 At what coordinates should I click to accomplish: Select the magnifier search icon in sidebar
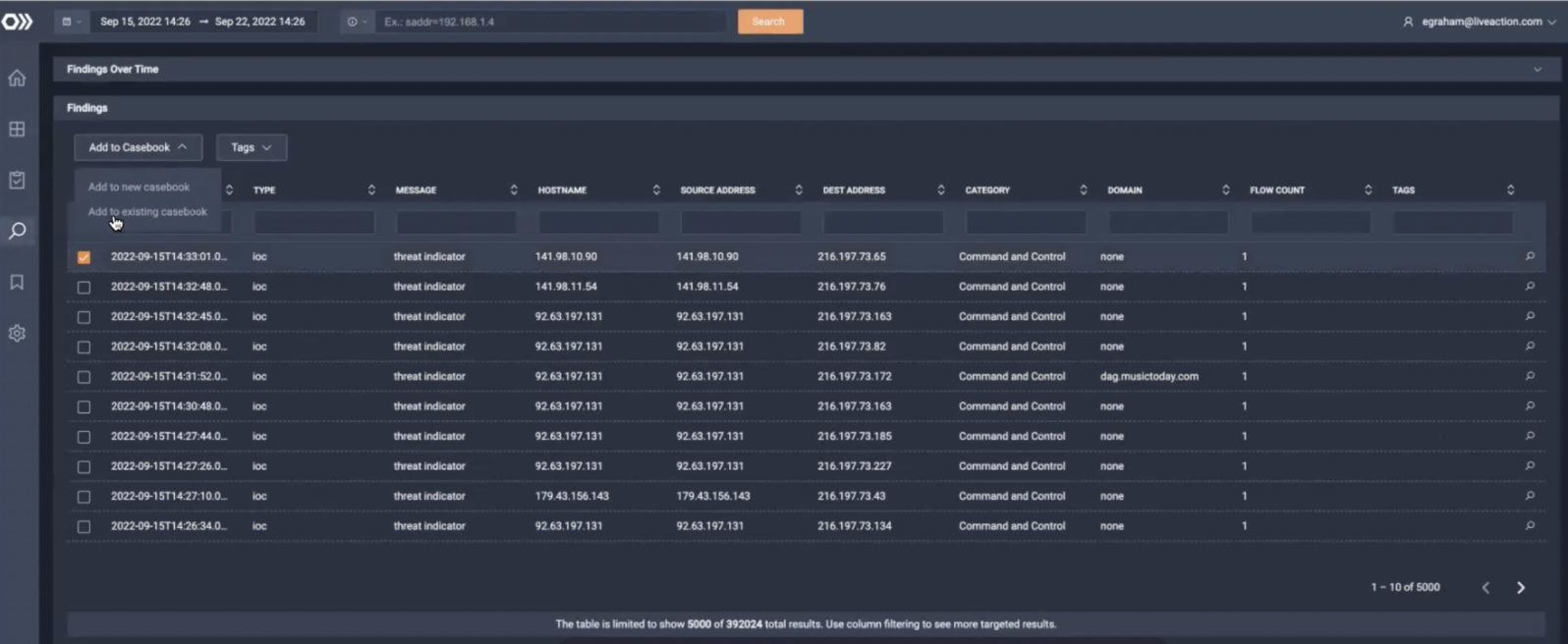click(17, 232)
